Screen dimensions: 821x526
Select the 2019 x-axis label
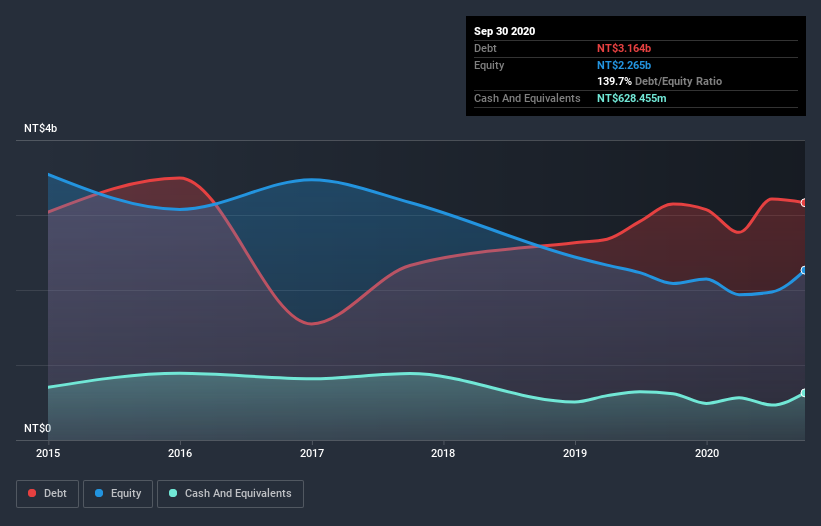coord(575,453)
